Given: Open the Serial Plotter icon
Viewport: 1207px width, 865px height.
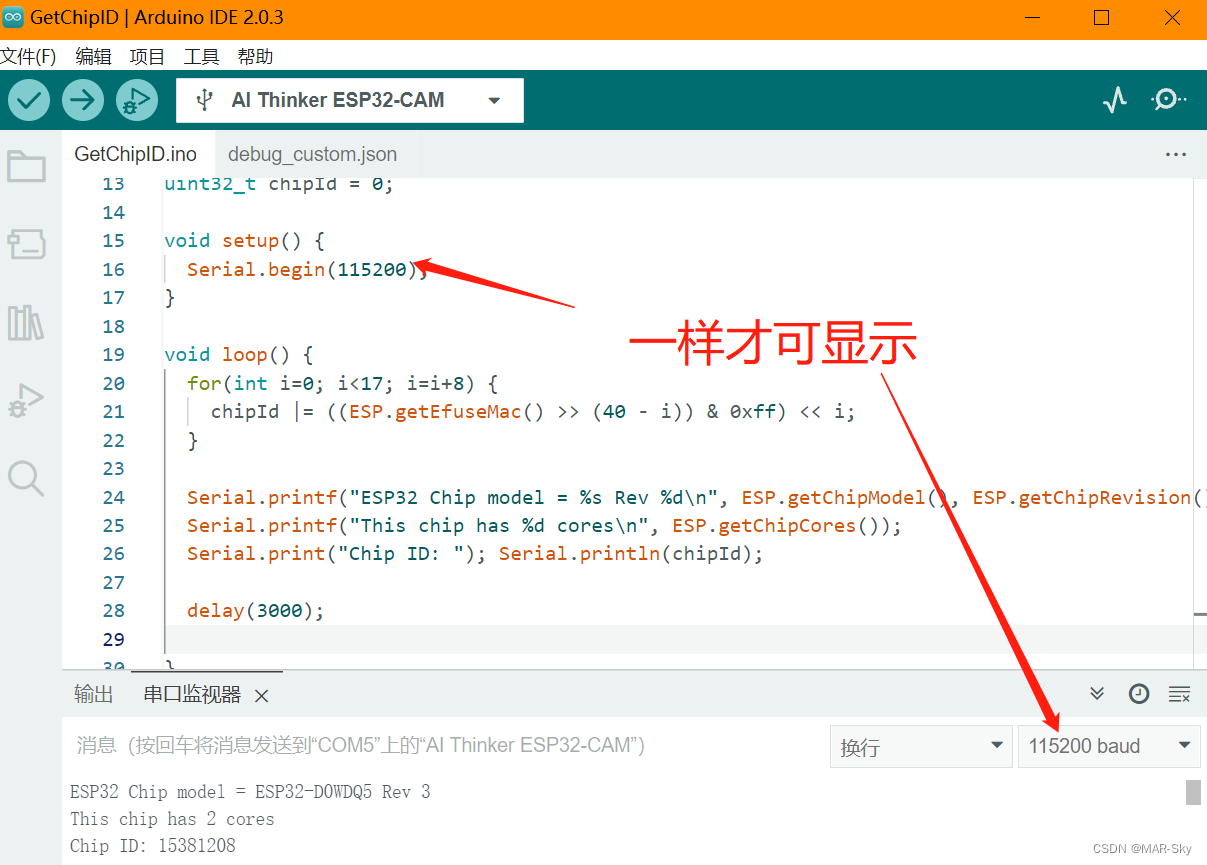Looking at the screenshot, I should coord(1115,100).
